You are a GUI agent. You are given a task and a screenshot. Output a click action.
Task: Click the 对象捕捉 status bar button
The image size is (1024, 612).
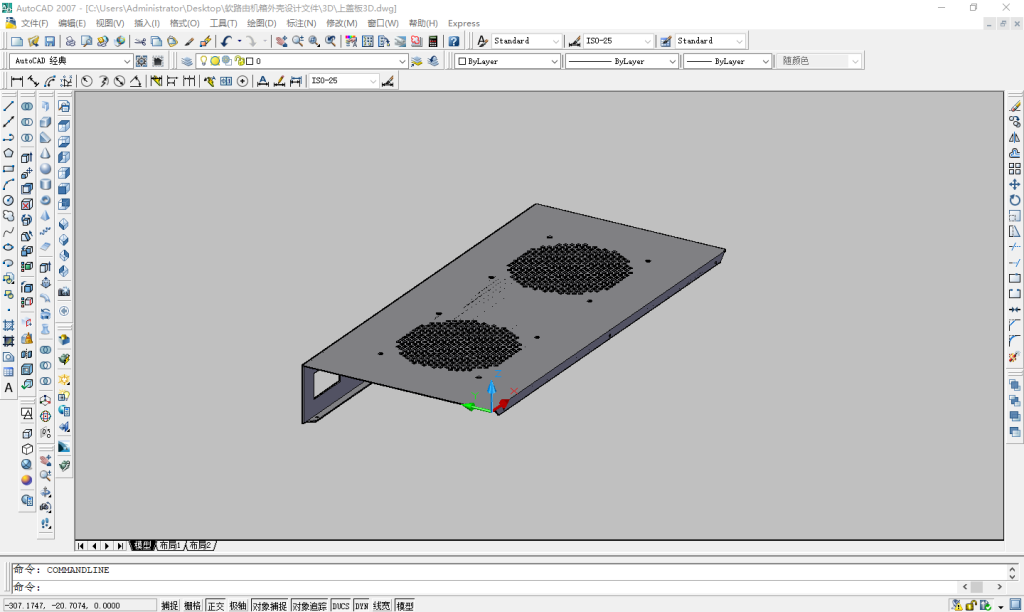pos(269,606)
